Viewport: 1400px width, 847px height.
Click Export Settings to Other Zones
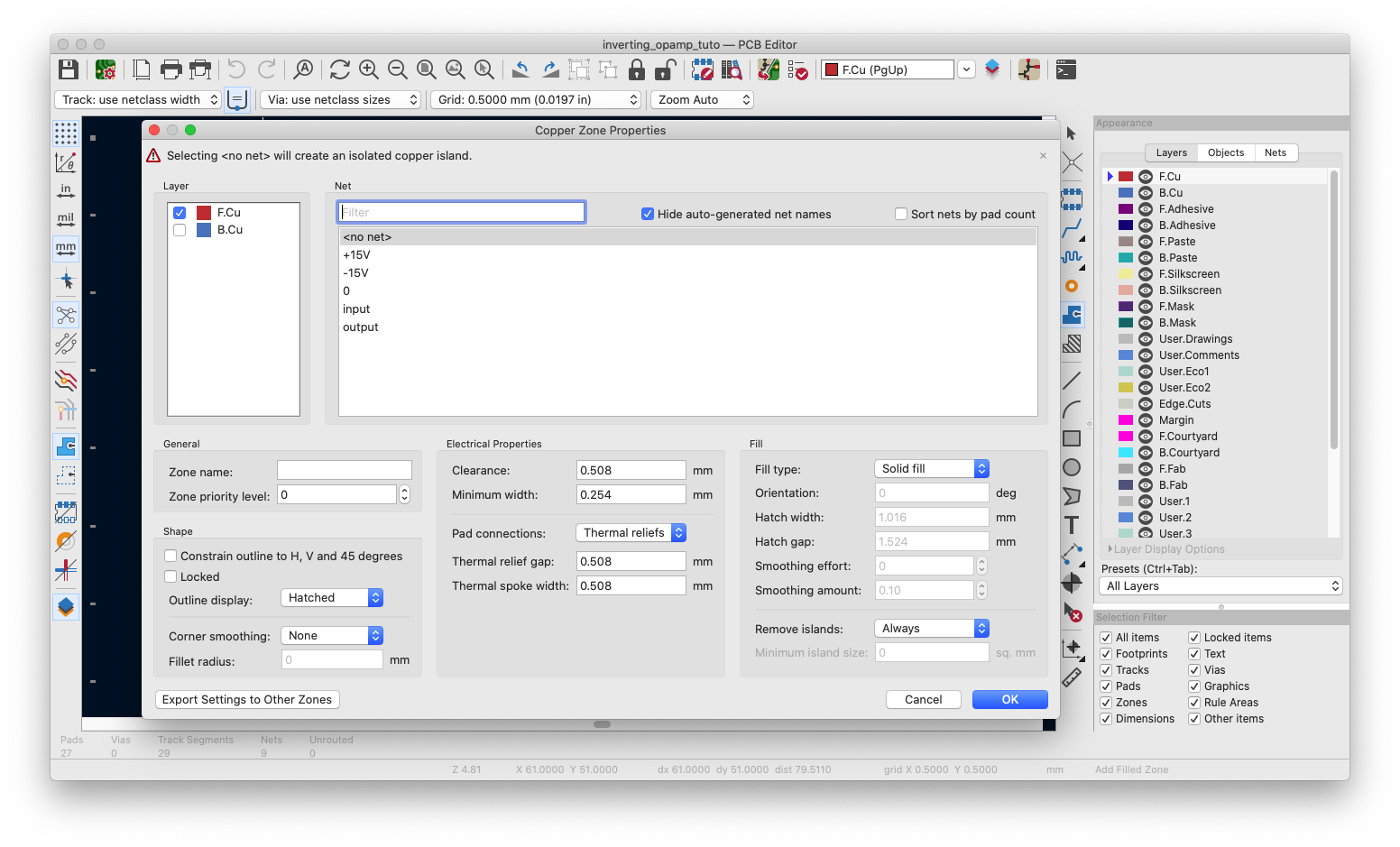click(247, 699)
